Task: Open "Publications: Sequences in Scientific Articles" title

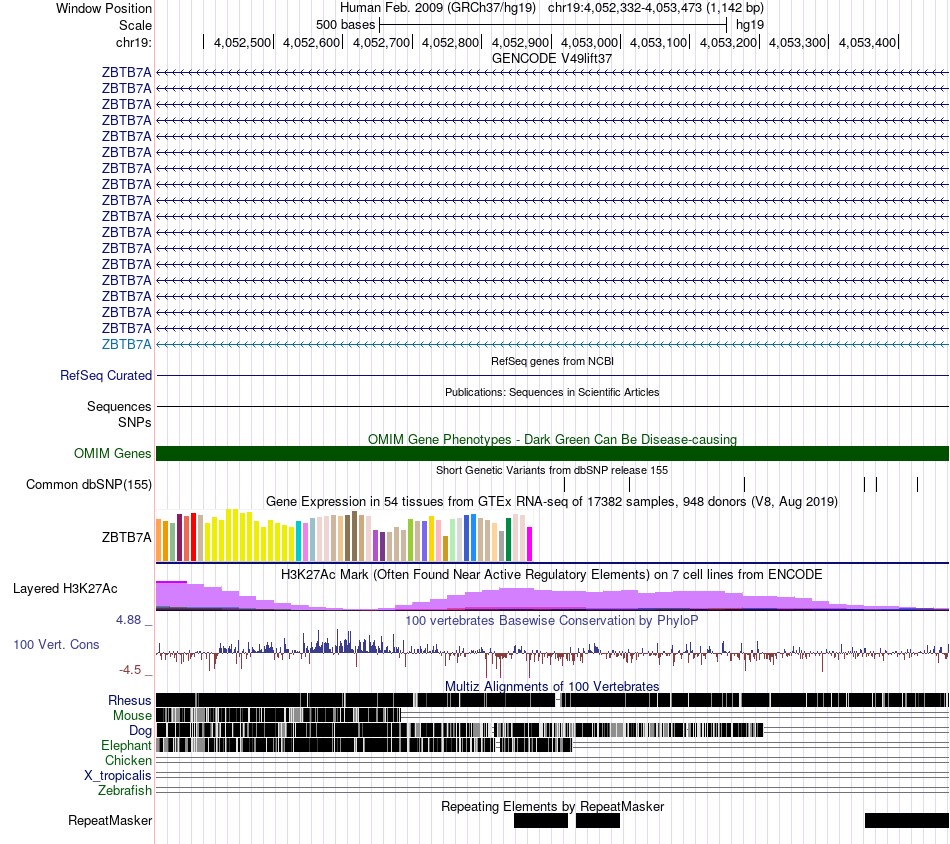Action: click(x=552, y=392)
